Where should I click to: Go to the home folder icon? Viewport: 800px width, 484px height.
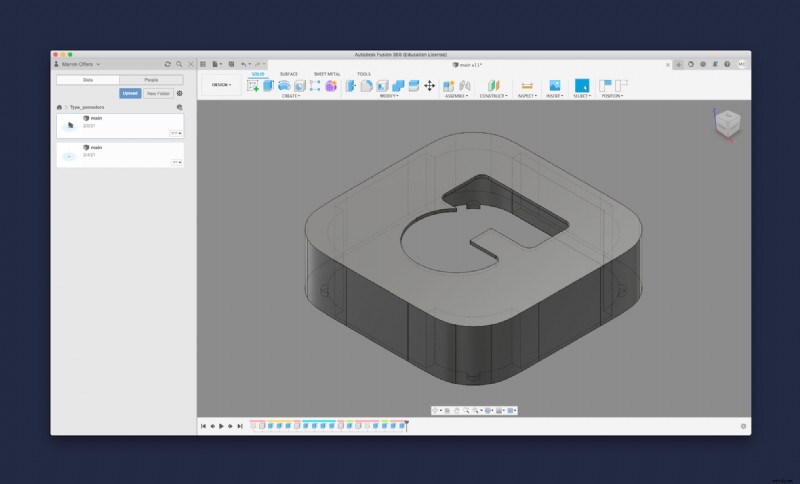59,107
